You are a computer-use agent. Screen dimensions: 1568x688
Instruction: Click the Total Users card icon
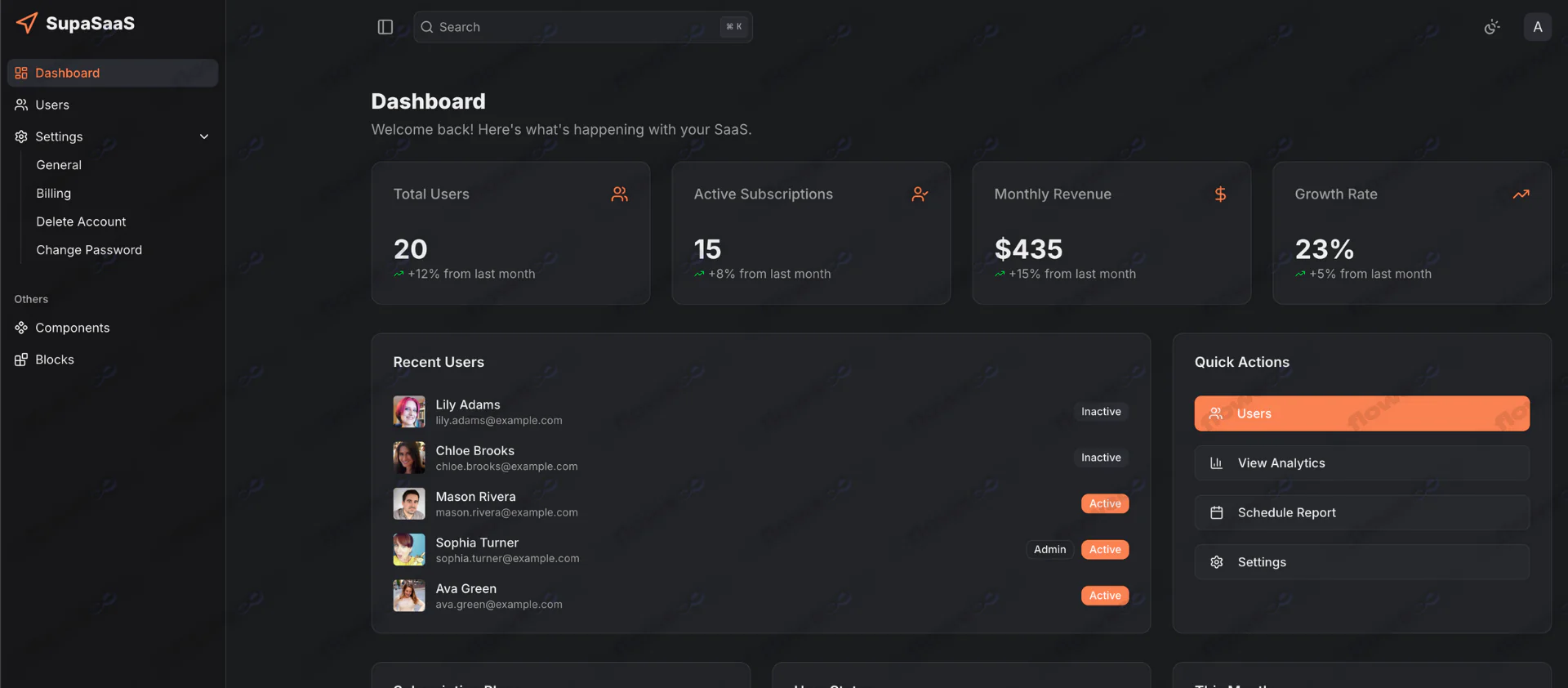click(620, 194)
